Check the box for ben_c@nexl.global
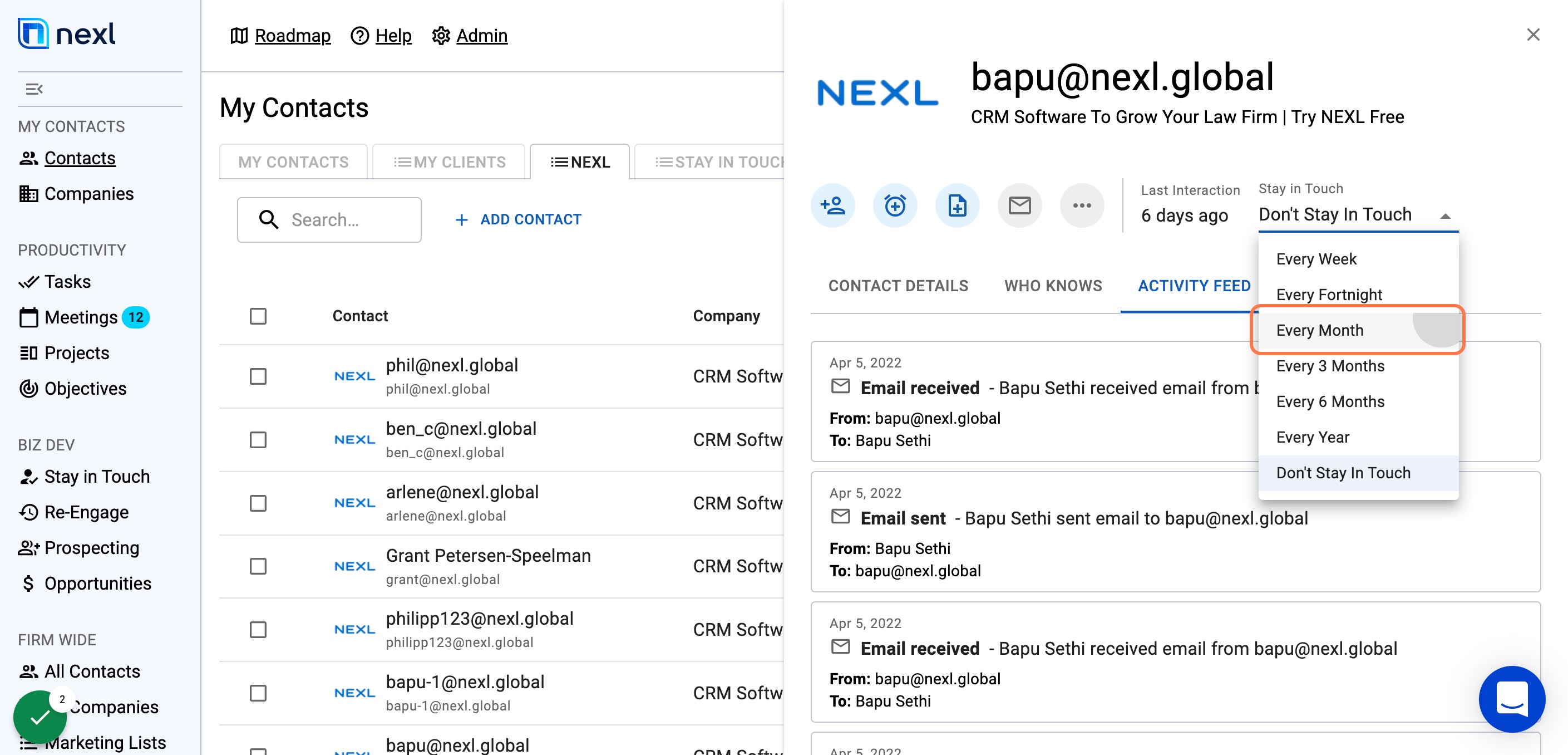 258,440
